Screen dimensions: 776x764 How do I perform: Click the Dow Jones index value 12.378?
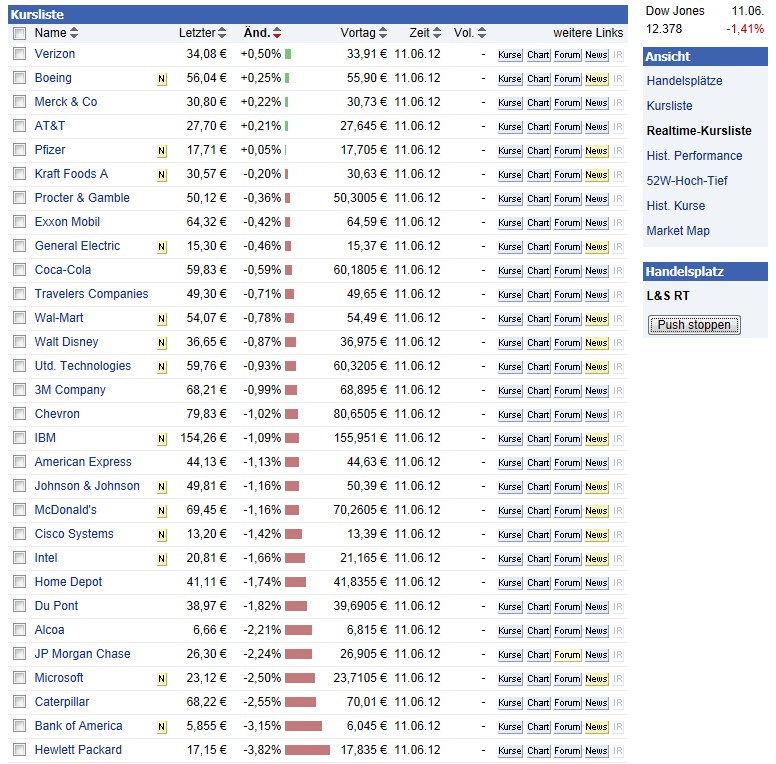664,29
